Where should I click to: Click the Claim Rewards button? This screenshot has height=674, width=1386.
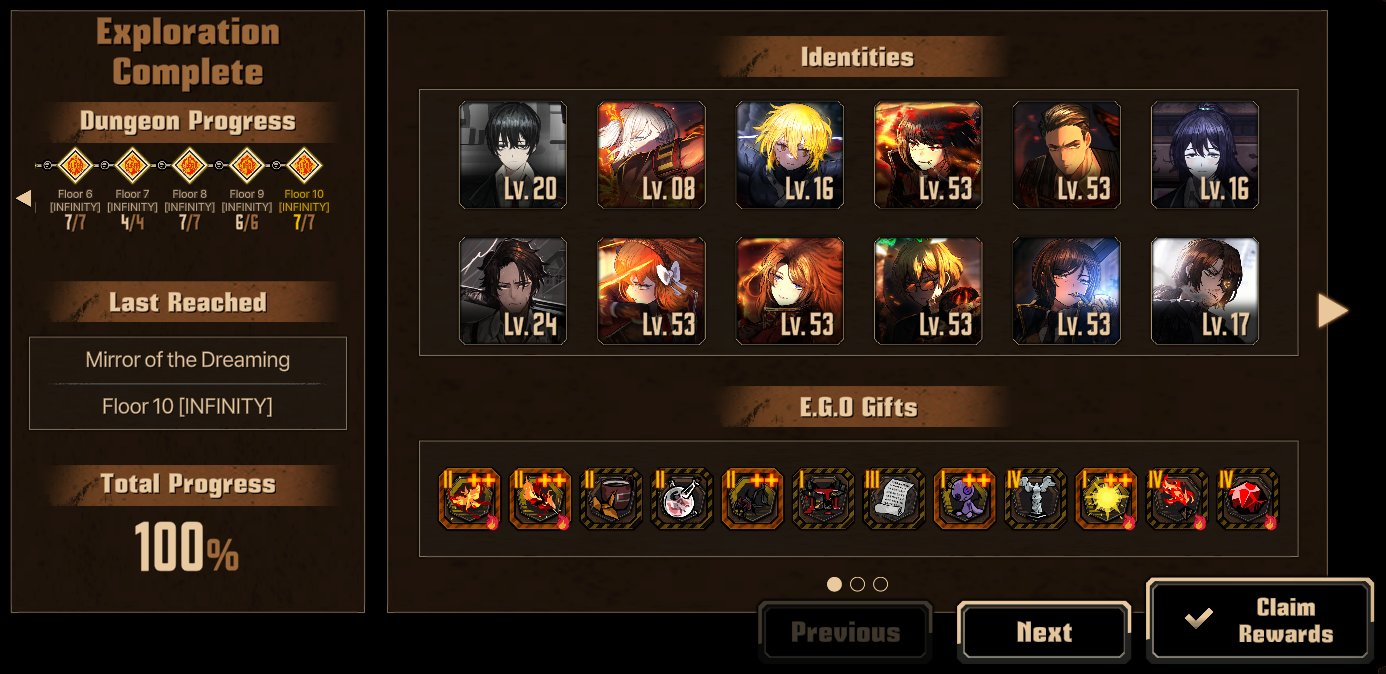pyautogui.click(x=1260, y=620)
